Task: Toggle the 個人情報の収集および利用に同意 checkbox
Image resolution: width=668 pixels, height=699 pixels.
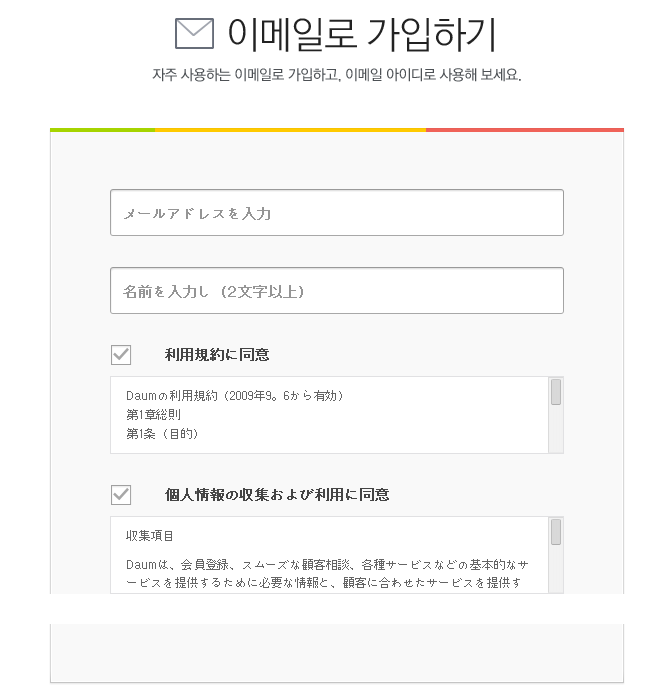Action: coord(121,494)
